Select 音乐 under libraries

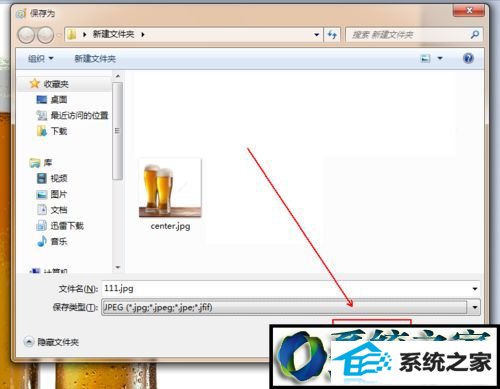[x=59, y=241]
